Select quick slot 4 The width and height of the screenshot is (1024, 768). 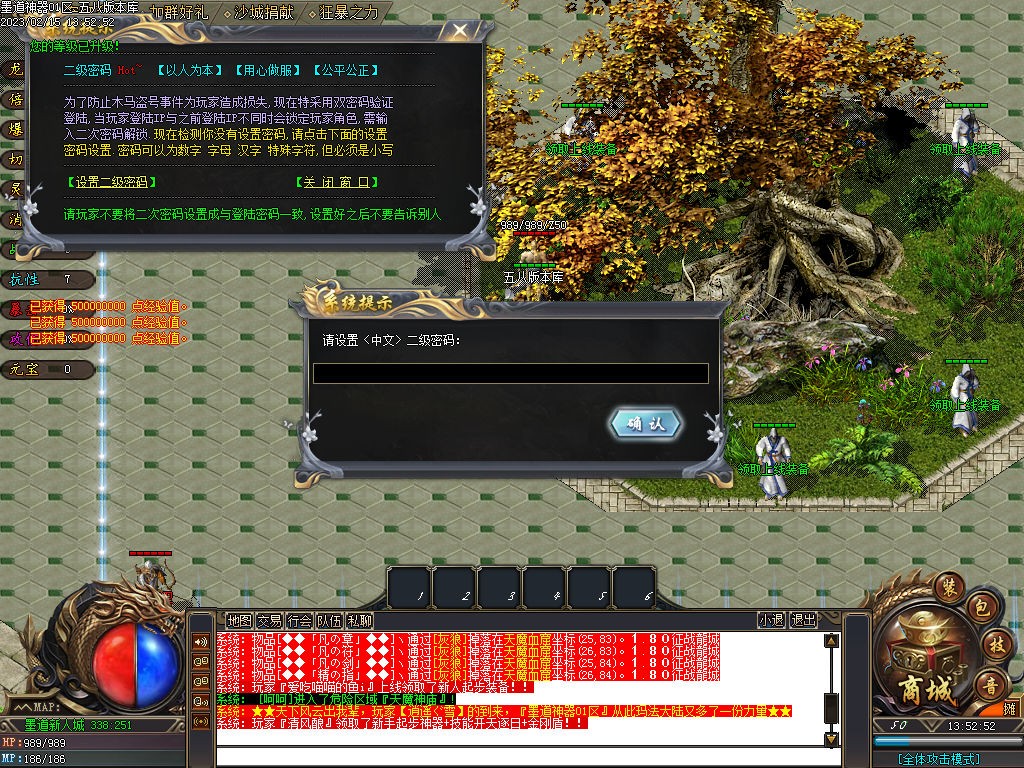[545, 587]
